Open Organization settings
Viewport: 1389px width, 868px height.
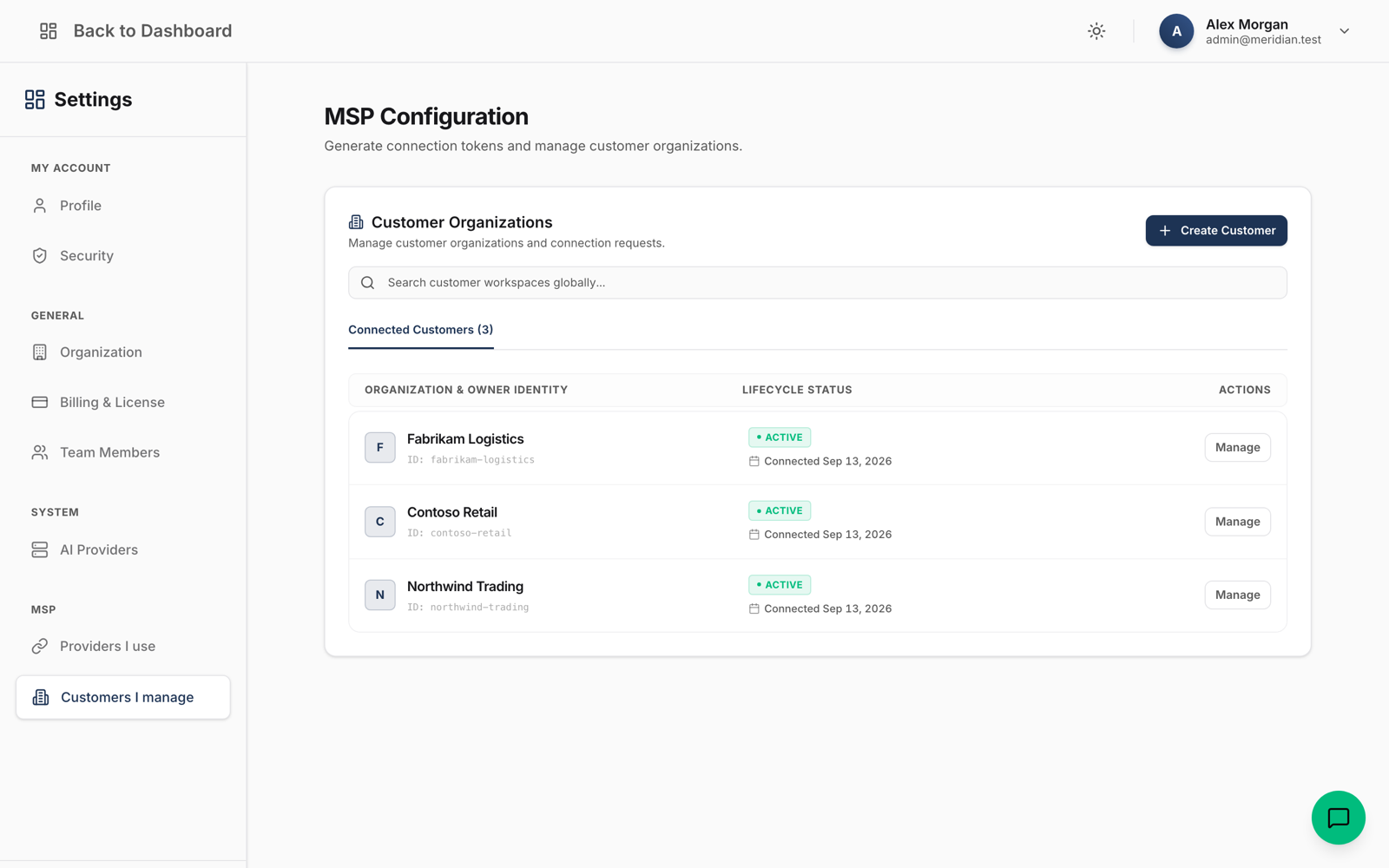tap(123, 352)
